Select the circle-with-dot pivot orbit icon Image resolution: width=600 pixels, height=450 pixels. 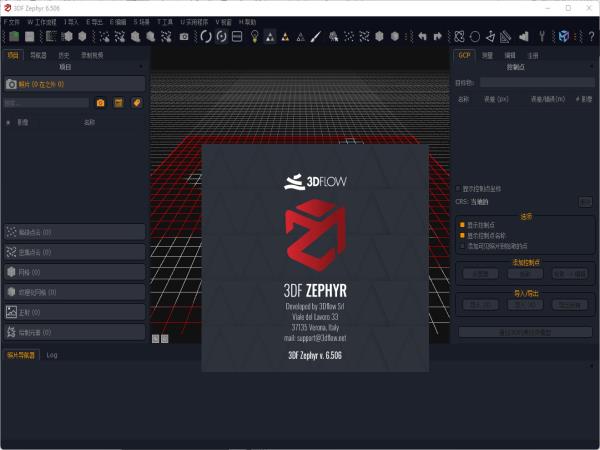point(222,37)
